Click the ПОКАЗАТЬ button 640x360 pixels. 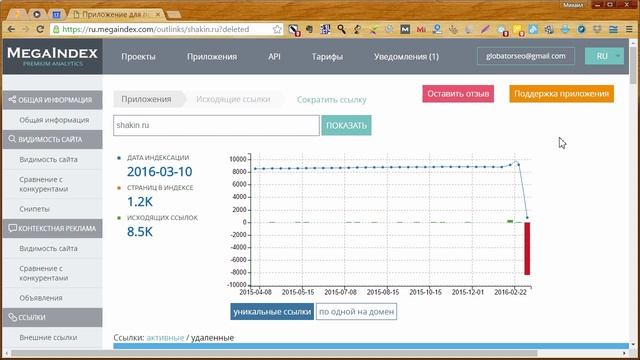coord(346,125)
